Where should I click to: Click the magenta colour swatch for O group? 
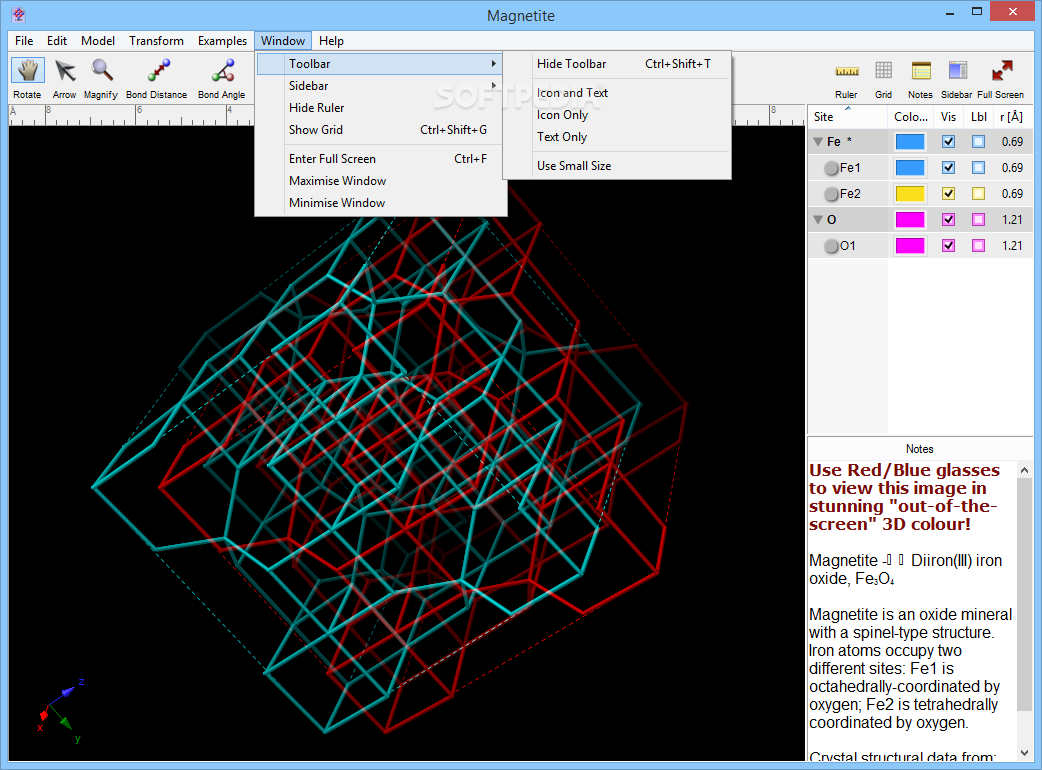tap(910, 219)
